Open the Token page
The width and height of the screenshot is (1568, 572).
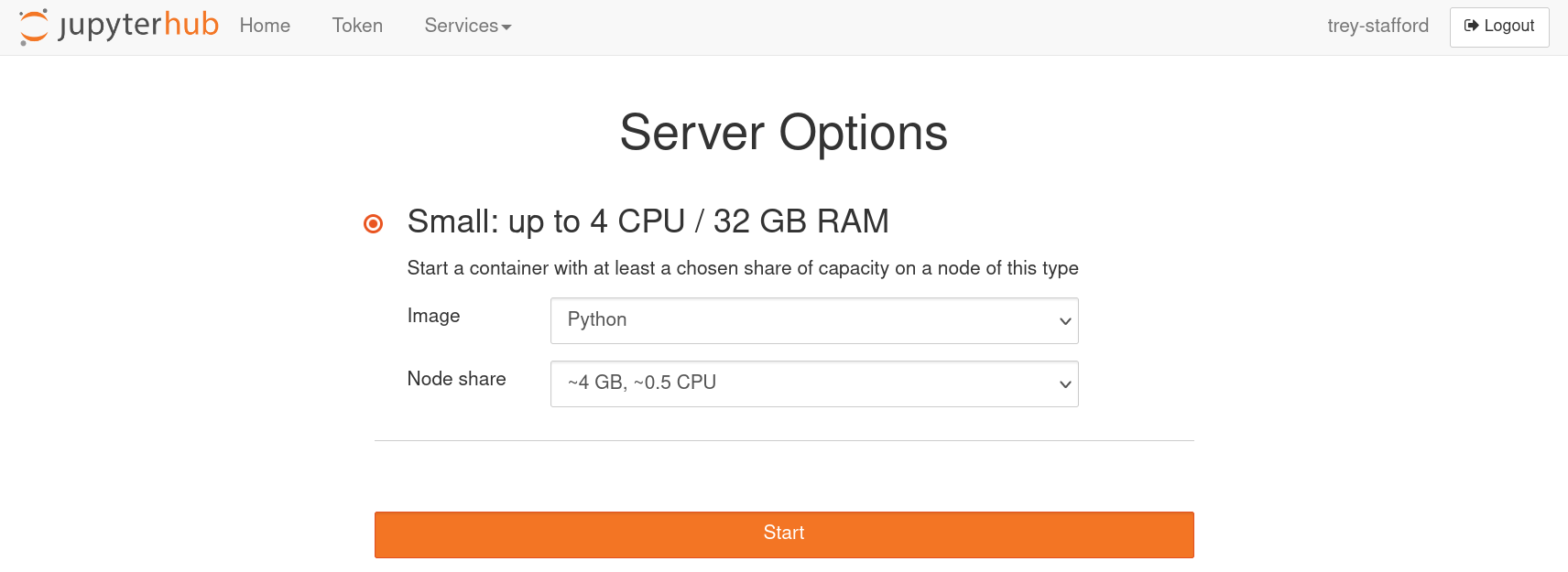[x=357, y=26]
